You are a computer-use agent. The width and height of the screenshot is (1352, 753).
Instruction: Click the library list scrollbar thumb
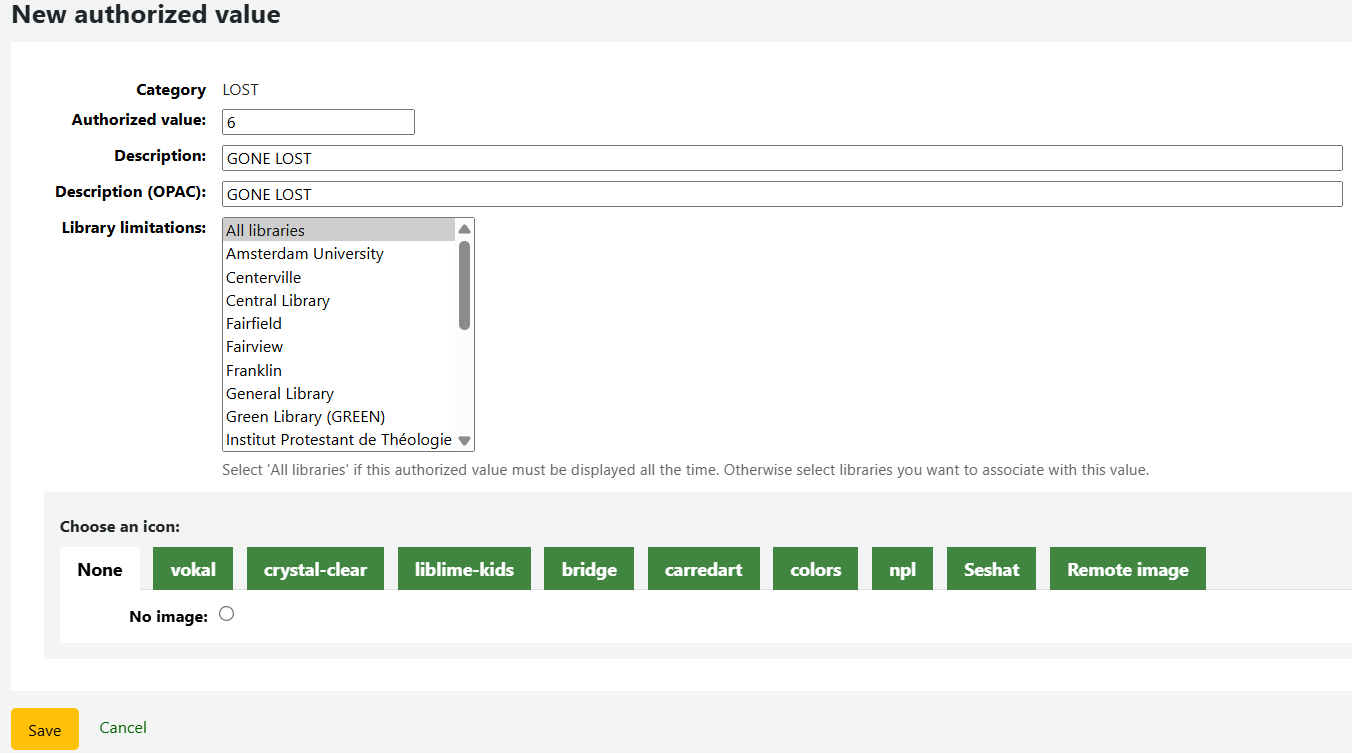pos(464,285)
